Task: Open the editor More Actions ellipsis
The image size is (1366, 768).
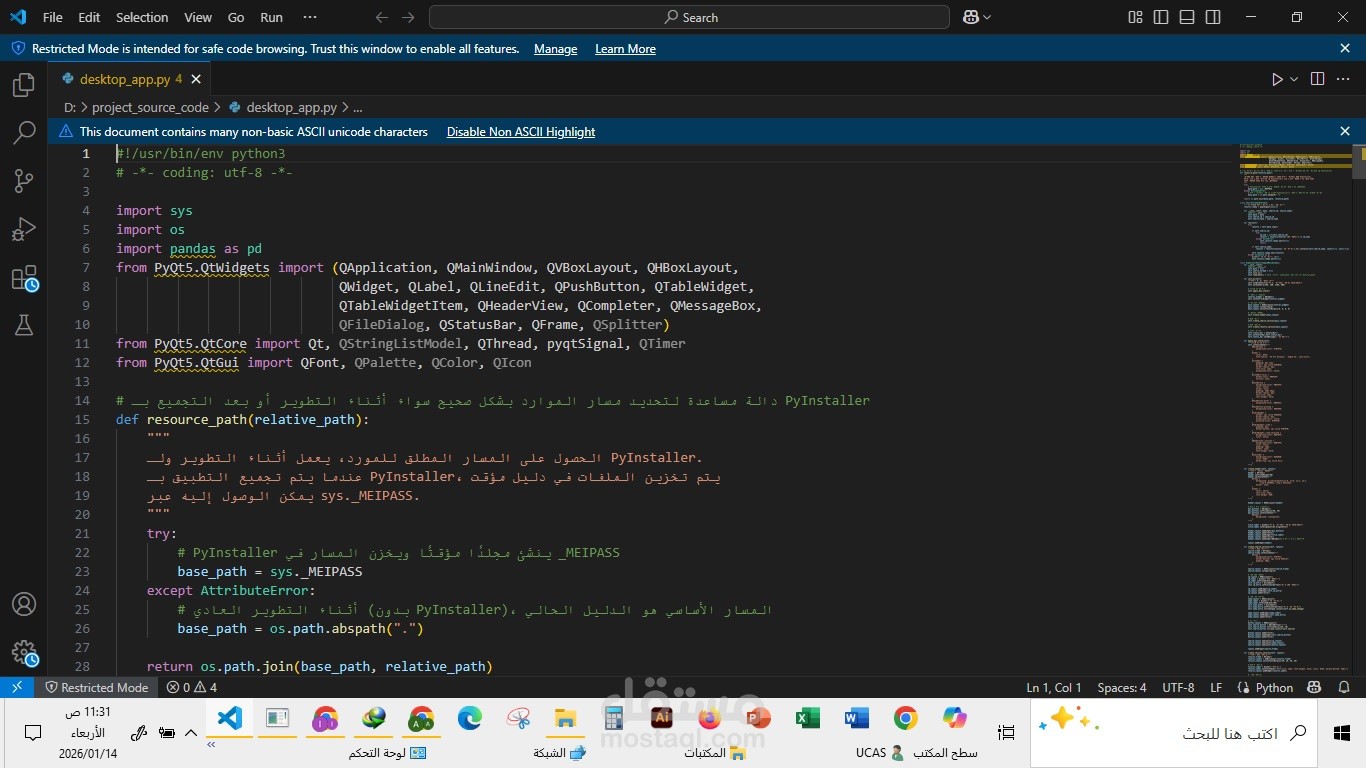Action: (1344, 79)
